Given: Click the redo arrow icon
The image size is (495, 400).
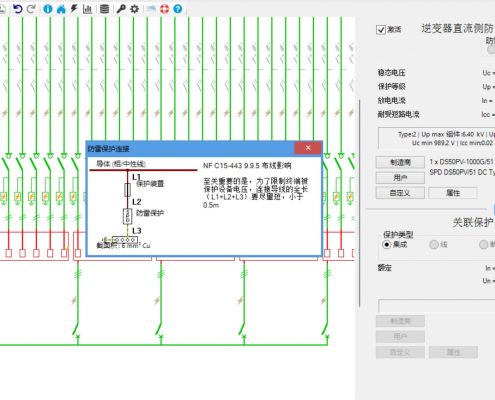Looking at the screenshot, I should pos(31,9).
